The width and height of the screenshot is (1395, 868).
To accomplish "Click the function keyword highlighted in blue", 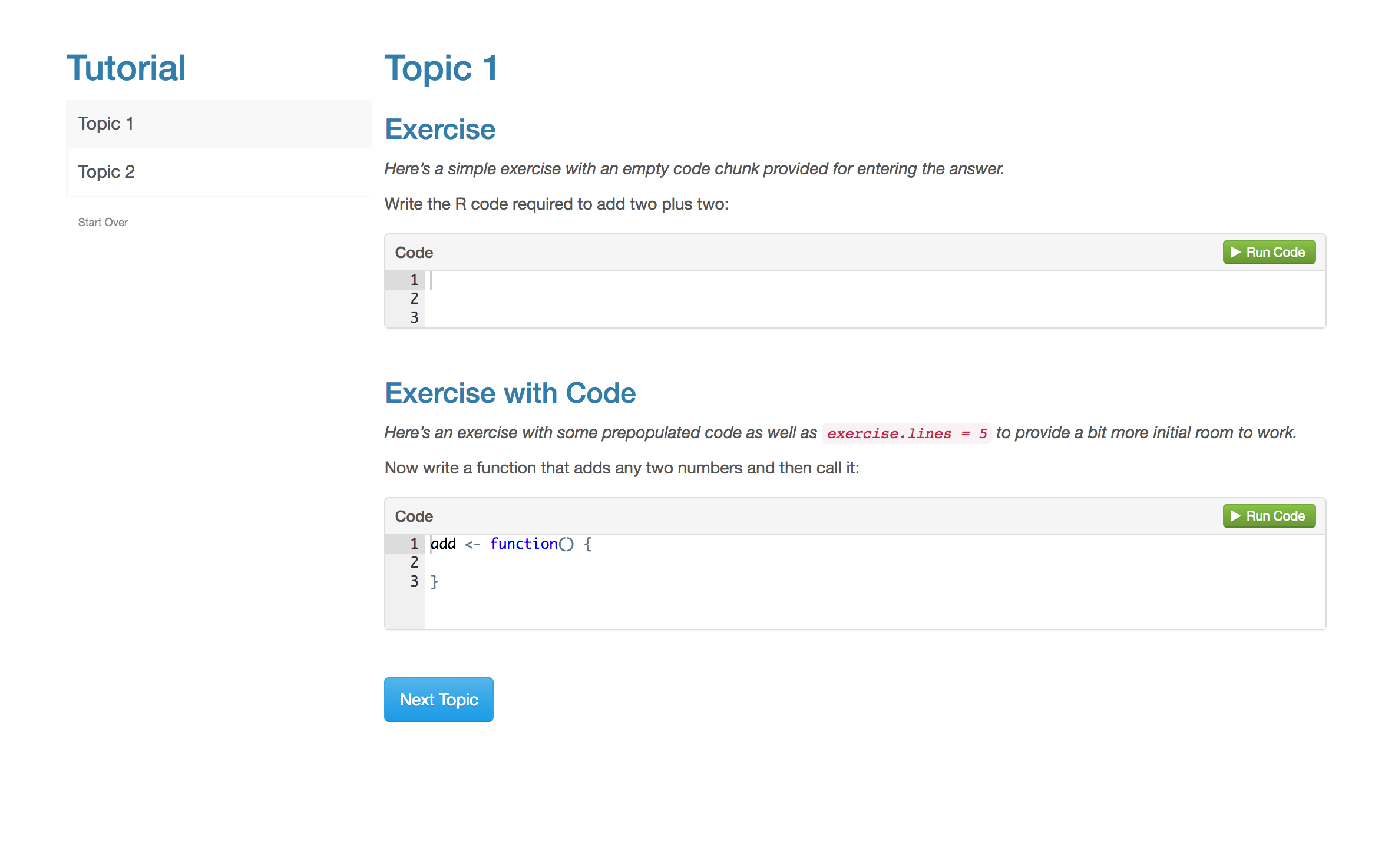I will [x=524, y=544].
